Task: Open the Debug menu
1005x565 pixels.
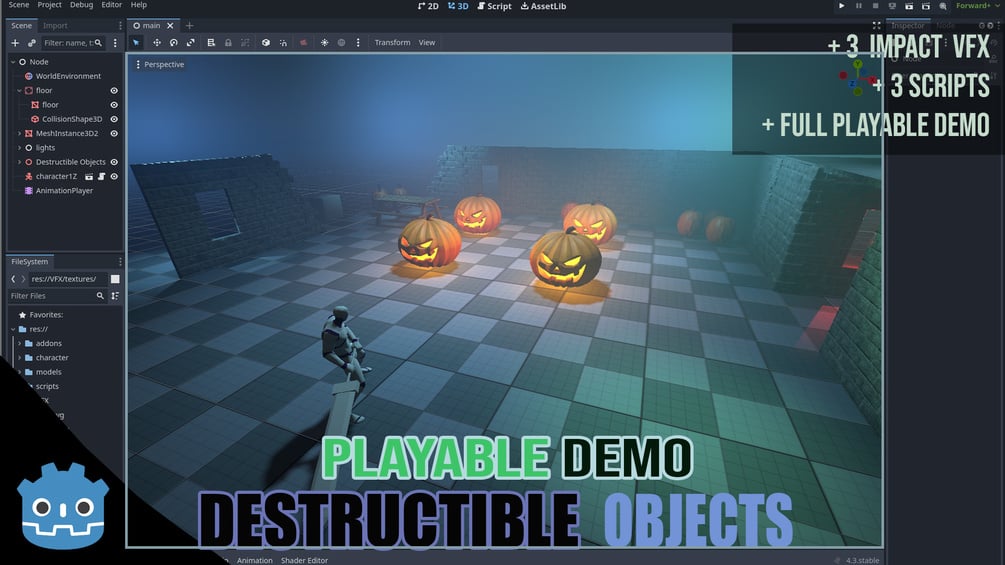Action: click(81, 4)
